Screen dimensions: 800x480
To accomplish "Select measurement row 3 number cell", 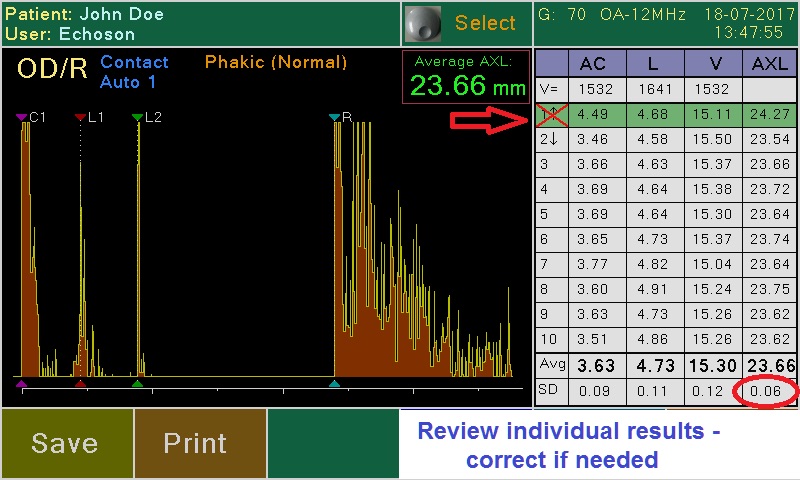I will pos(552,164).
